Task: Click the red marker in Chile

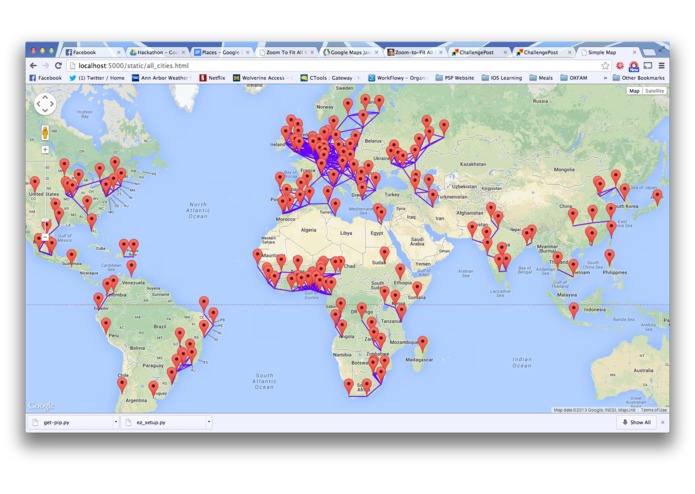Action: (122, 386)
